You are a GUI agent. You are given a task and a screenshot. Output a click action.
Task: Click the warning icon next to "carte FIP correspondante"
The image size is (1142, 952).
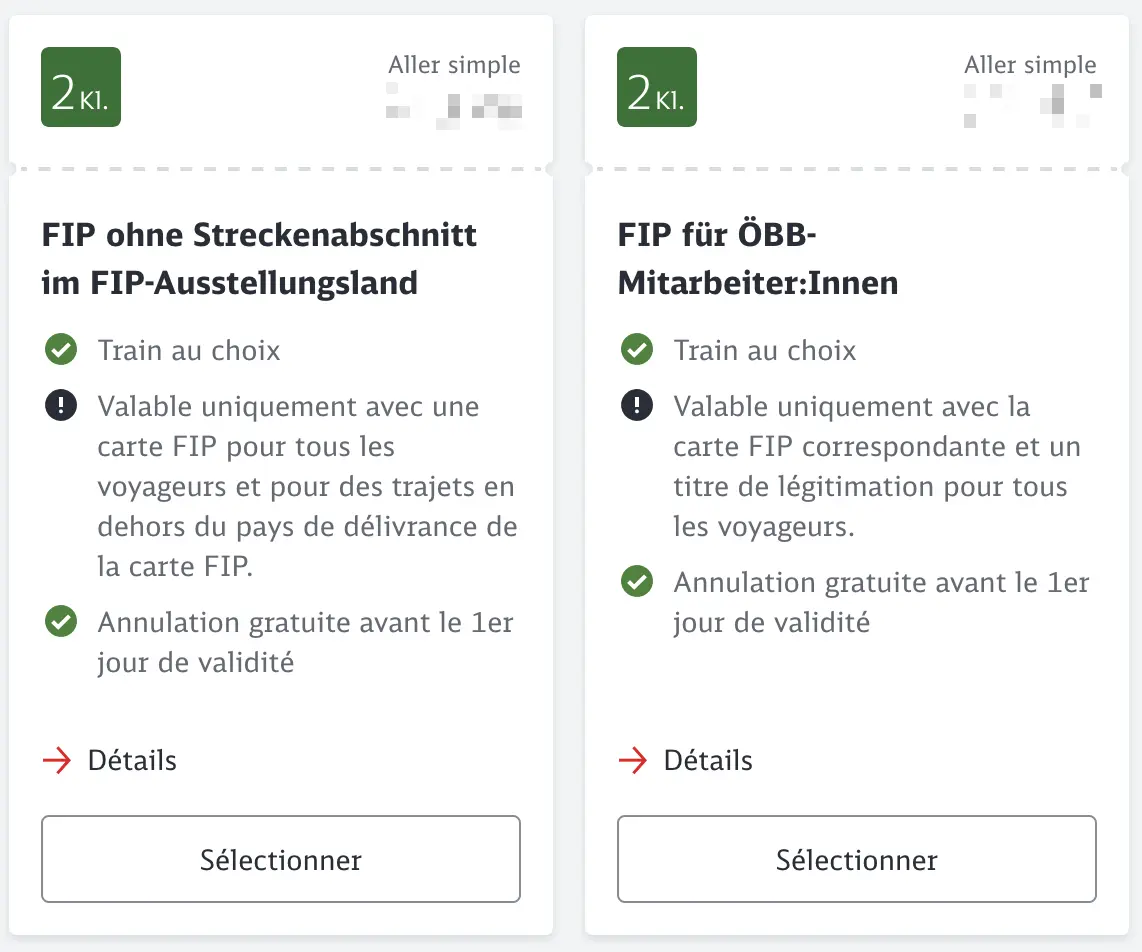[x=637, y=407]
